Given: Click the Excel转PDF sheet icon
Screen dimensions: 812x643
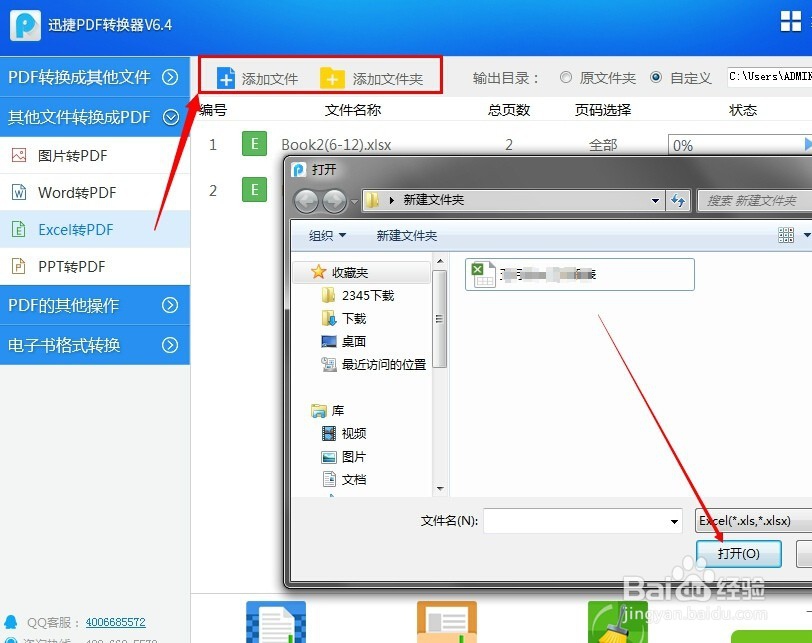Looking at the screenshot, I should click(x=19, y=229).
